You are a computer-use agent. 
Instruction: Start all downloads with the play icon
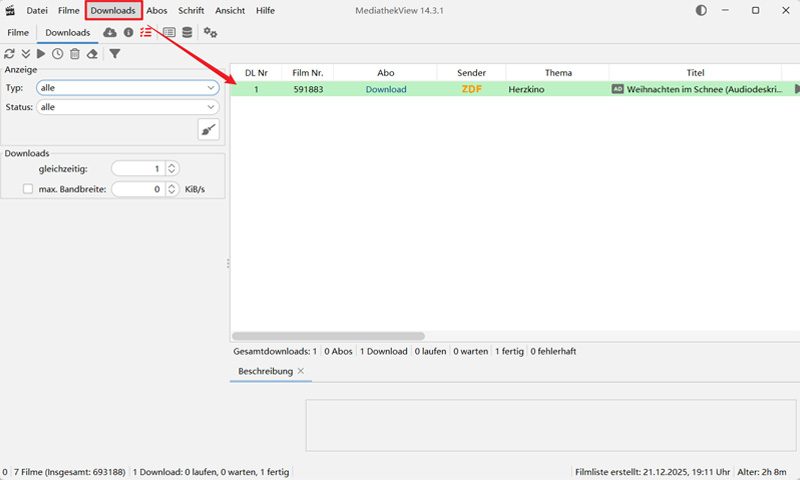[x=41, y=54]
